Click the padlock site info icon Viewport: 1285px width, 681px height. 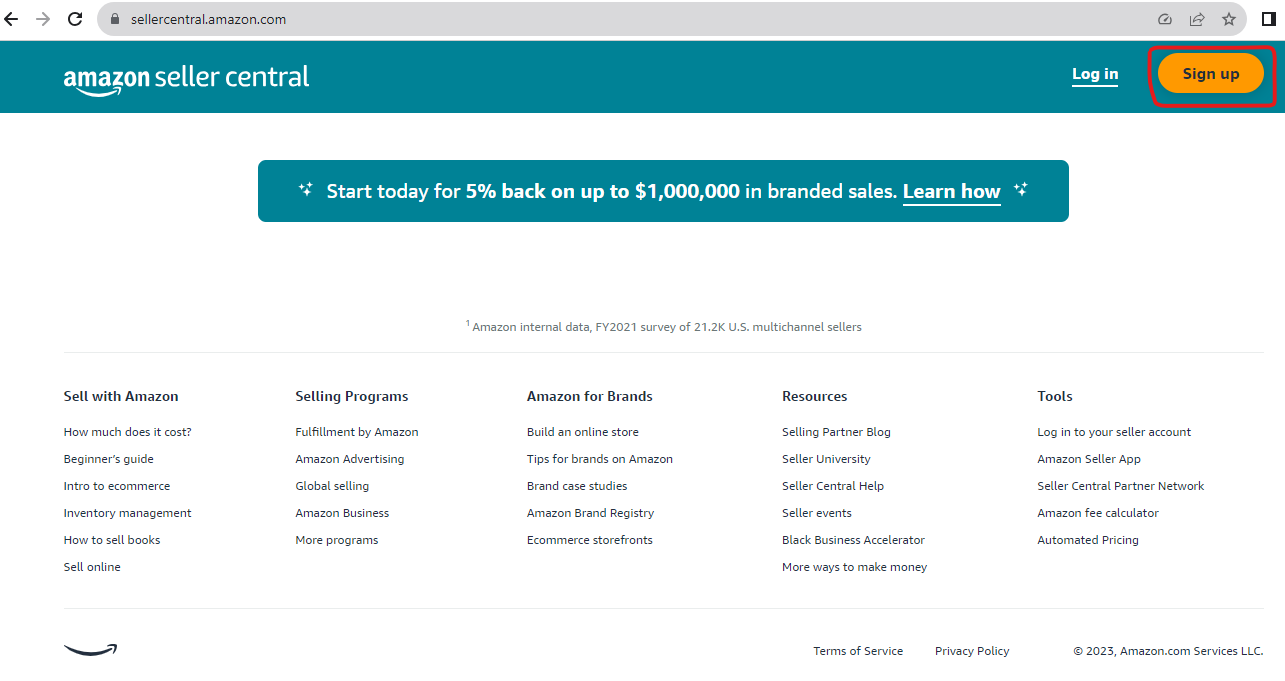coord(115,19)
